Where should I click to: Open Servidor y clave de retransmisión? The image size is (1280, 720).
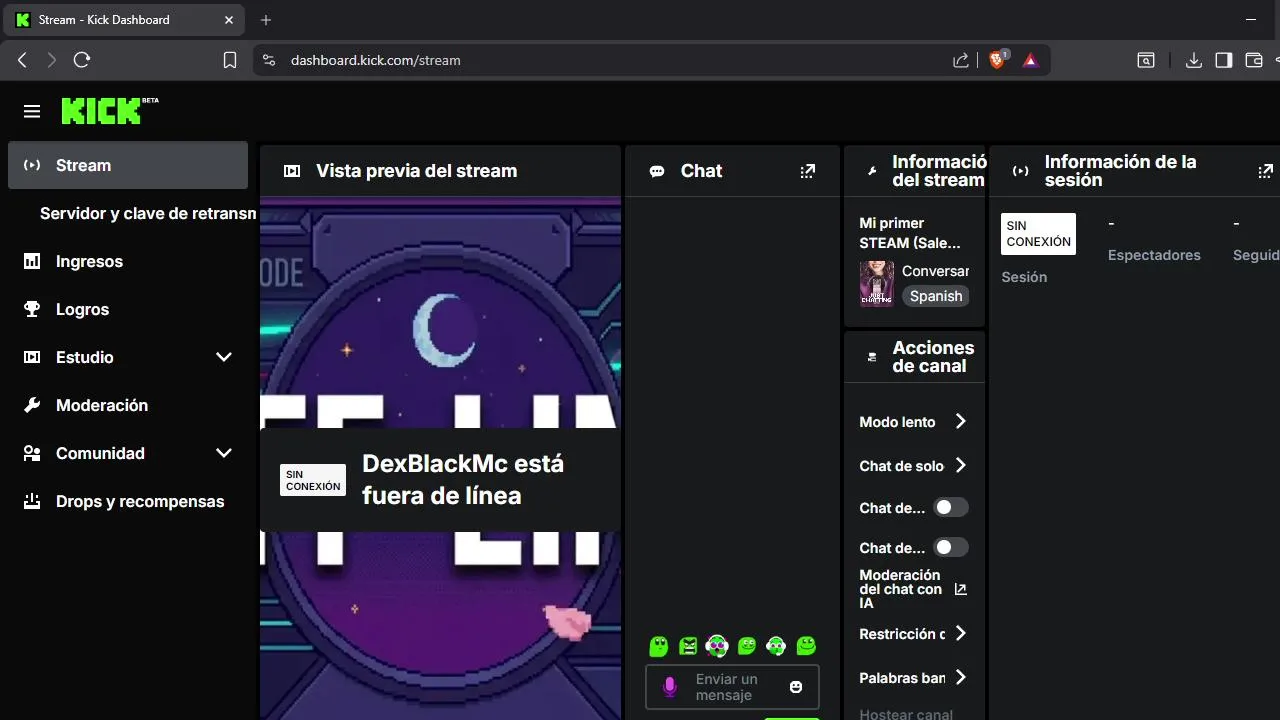(x=148, y=213)
